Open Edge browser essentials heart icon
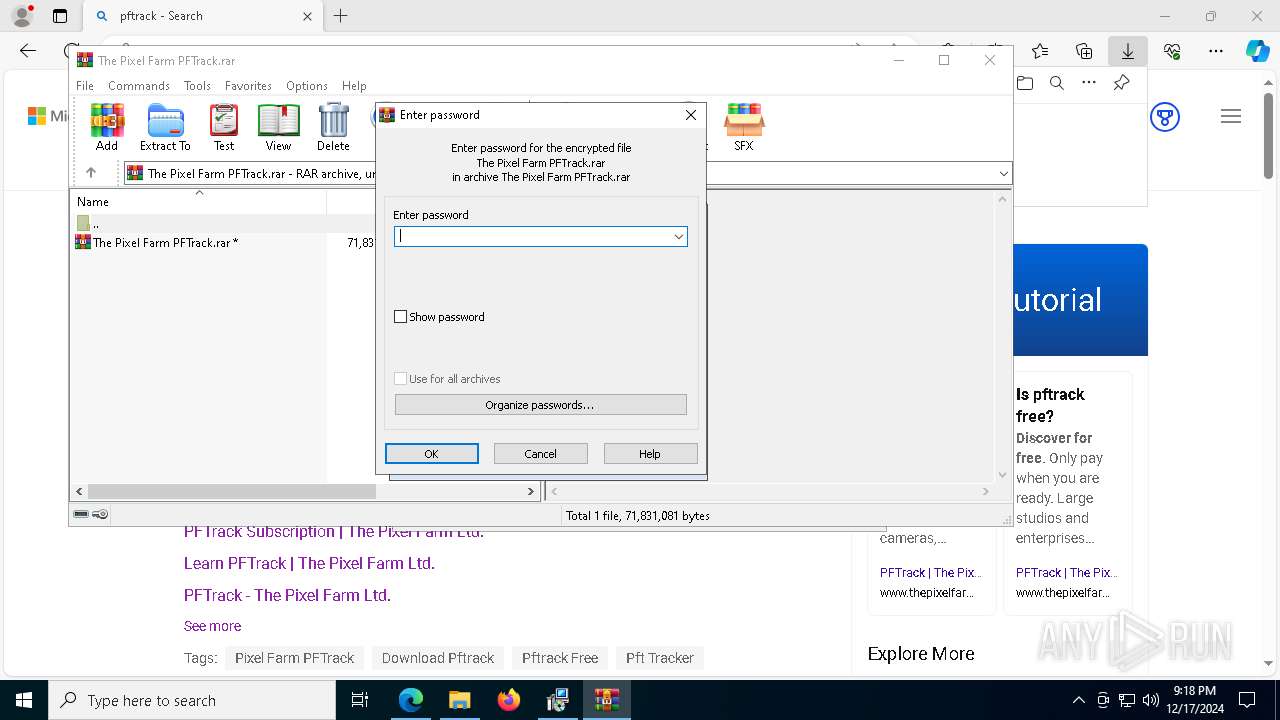 pyautogui.click(x=1172, y=51)
